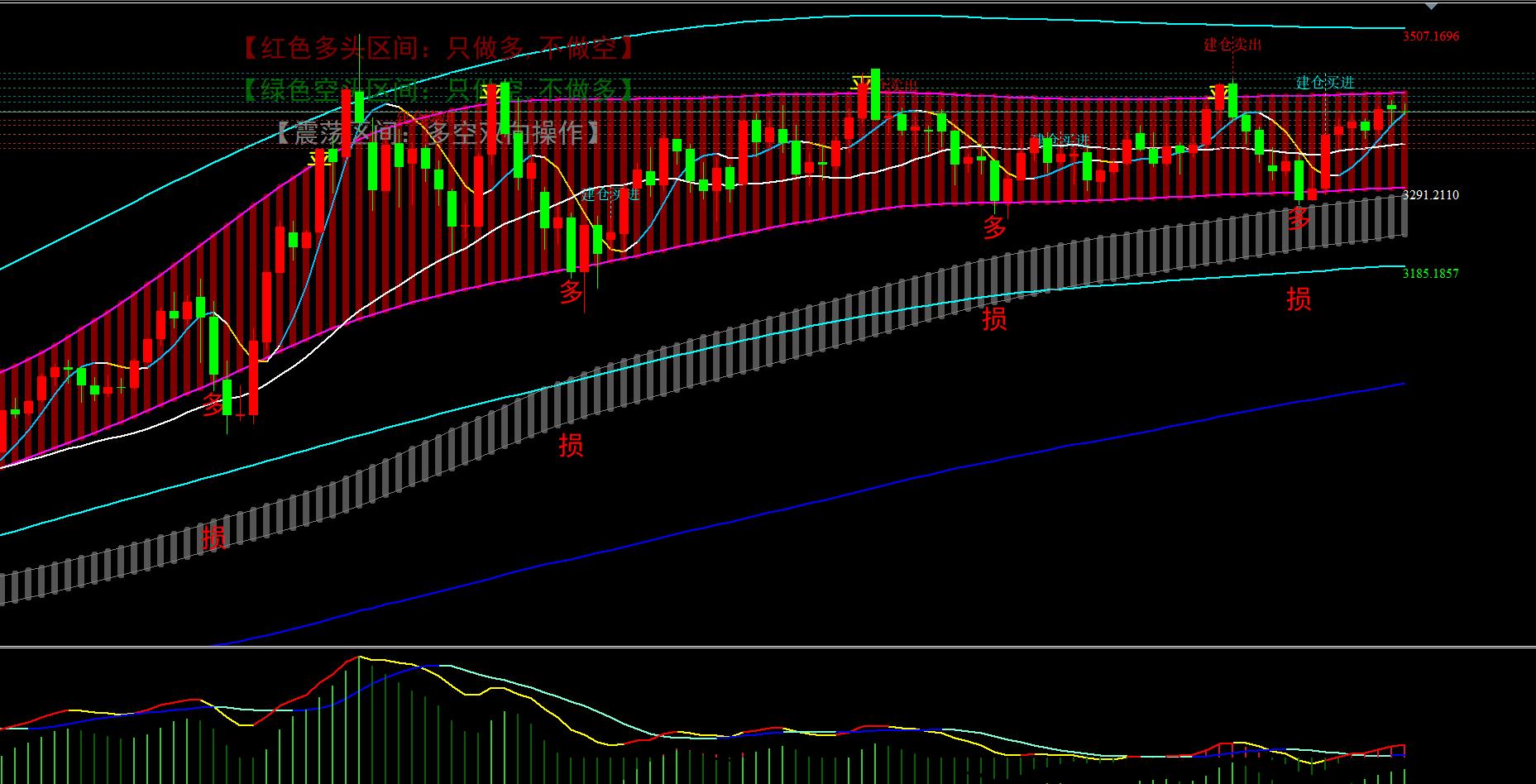1536x784 pixels.
Task: Click the 多 marker at the third buy signal
Action: tap(994, 227)
